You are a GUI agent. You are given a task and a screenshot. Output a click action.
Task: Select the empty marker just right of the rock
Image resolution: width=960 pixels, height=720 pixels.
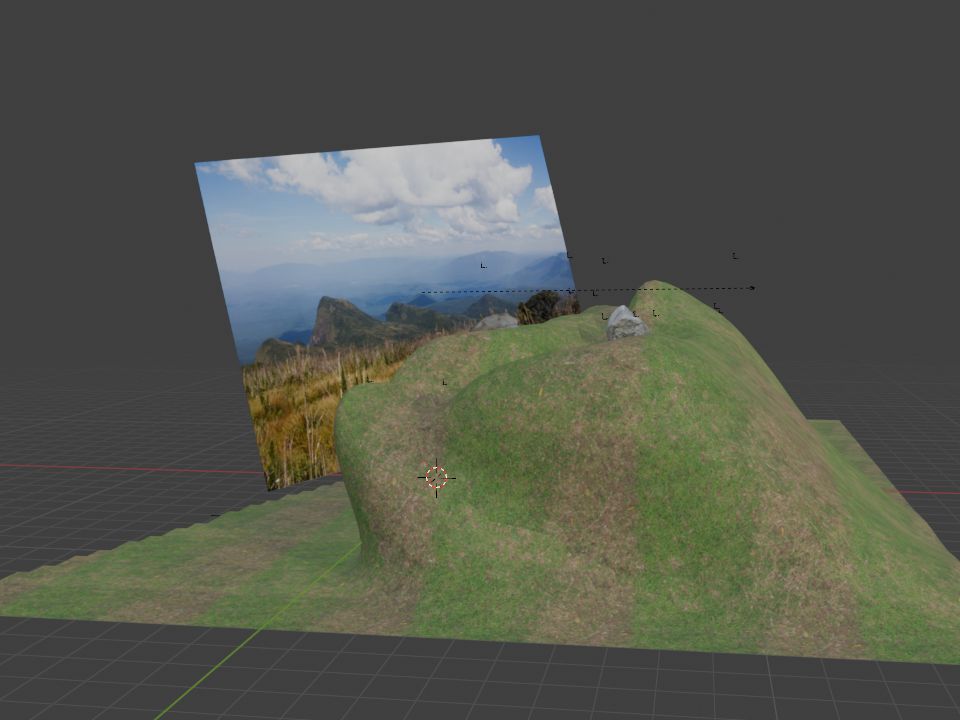[x=655, y=313]
